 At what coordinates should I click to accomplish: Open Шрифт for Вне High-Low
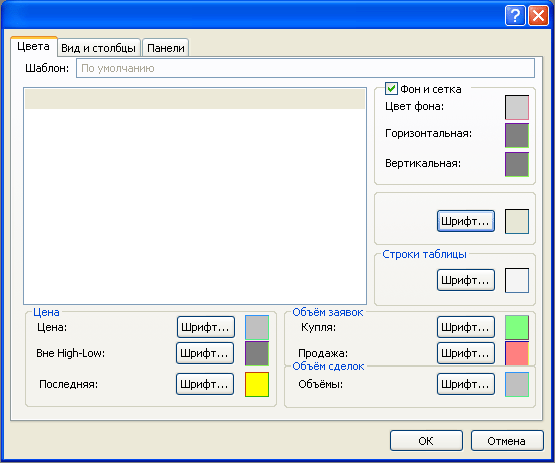tap(205, 353)
